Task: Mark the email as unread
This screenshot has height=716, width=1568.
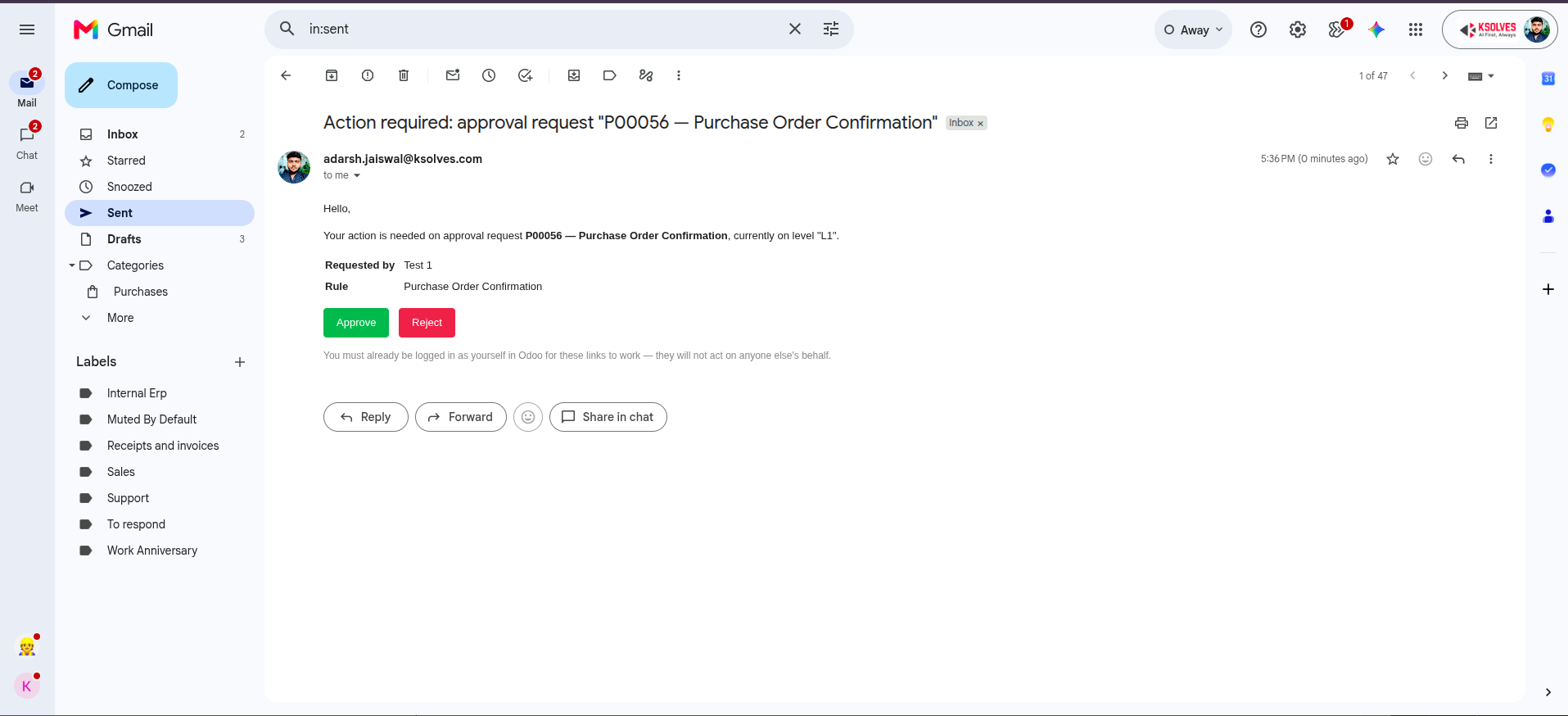Action: tap(453, 75)
